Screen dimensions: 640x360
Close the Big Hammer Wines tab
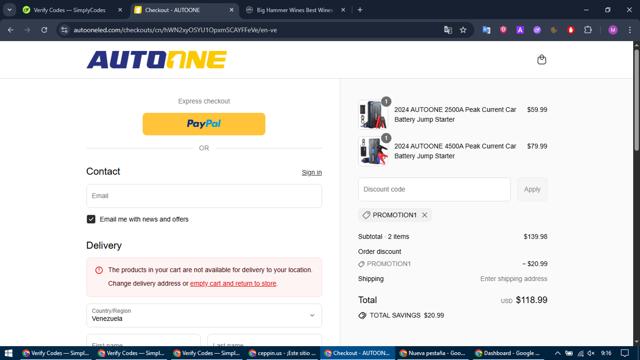pyautogui.click(x=343, y=10)
